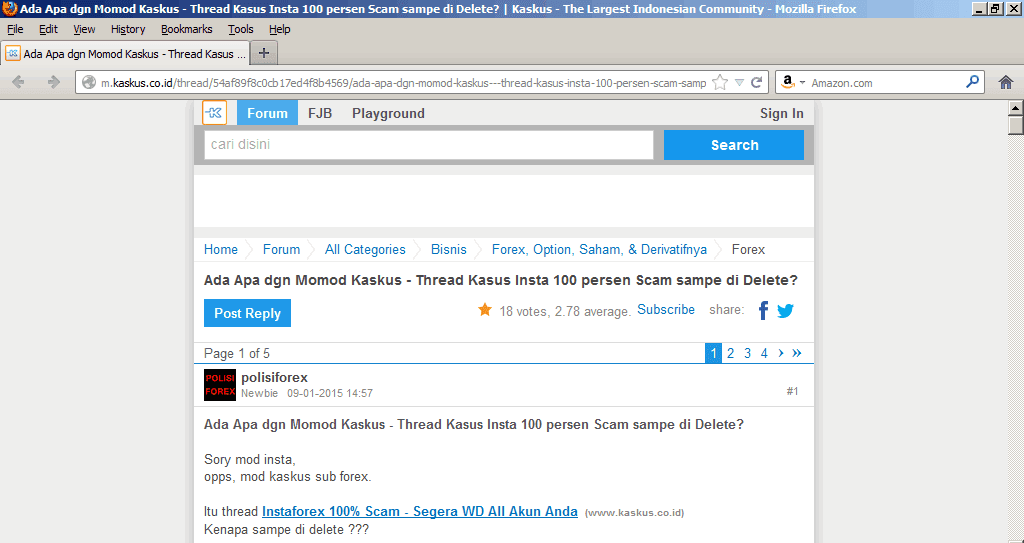Open the Instaforex 100% Scam thread link
This screenshot has height=543, width=1024.
pos(420,511)
